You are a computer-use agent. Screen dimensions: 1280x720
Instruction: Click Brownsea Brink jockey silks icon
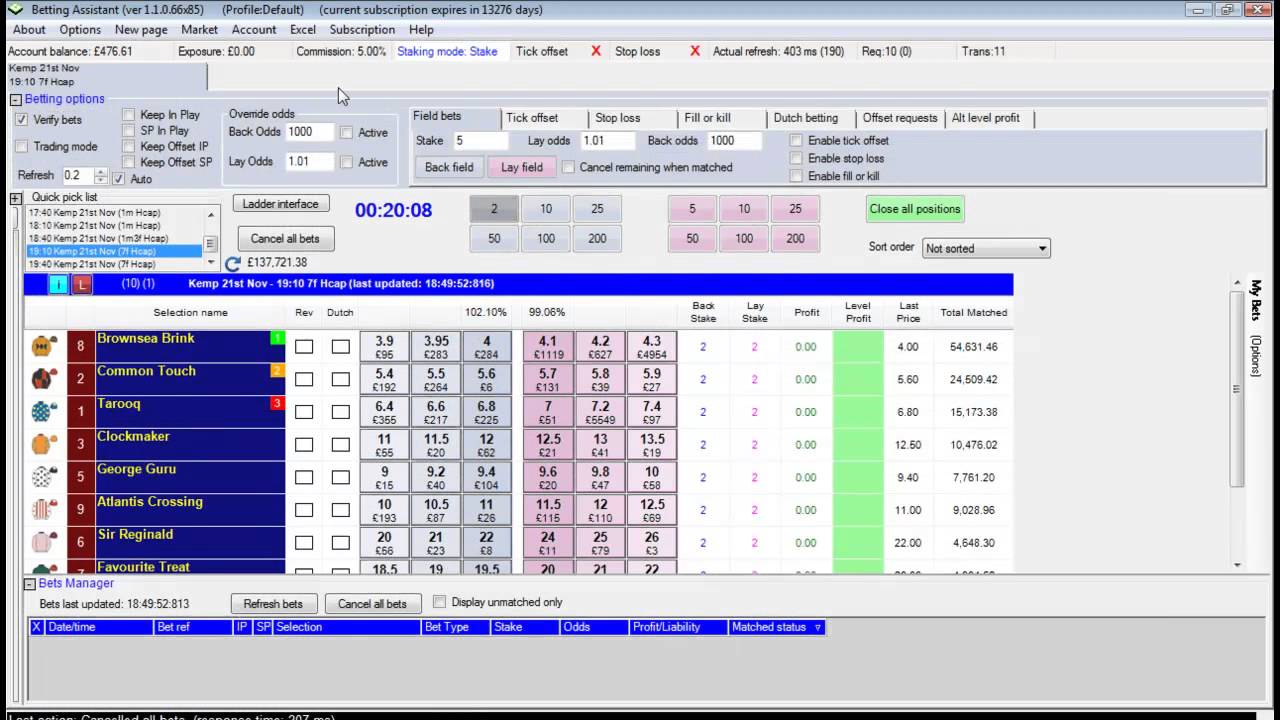point(43,346)
